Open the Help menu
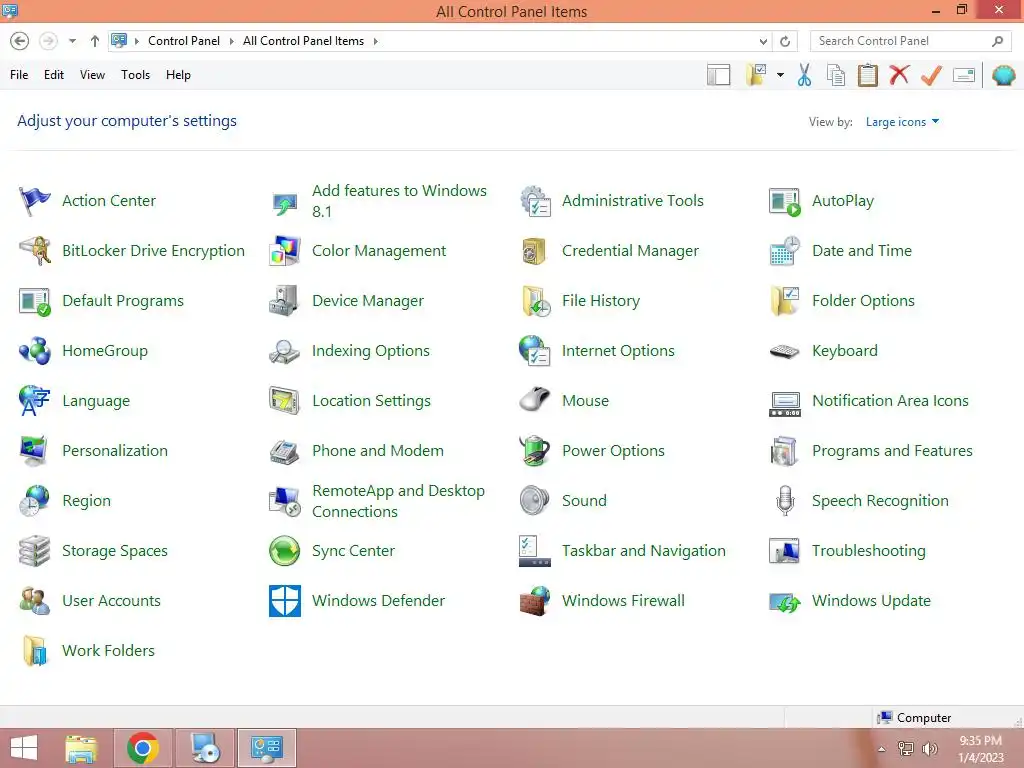The image size is (1024, 768). click(x=178, y=75)
